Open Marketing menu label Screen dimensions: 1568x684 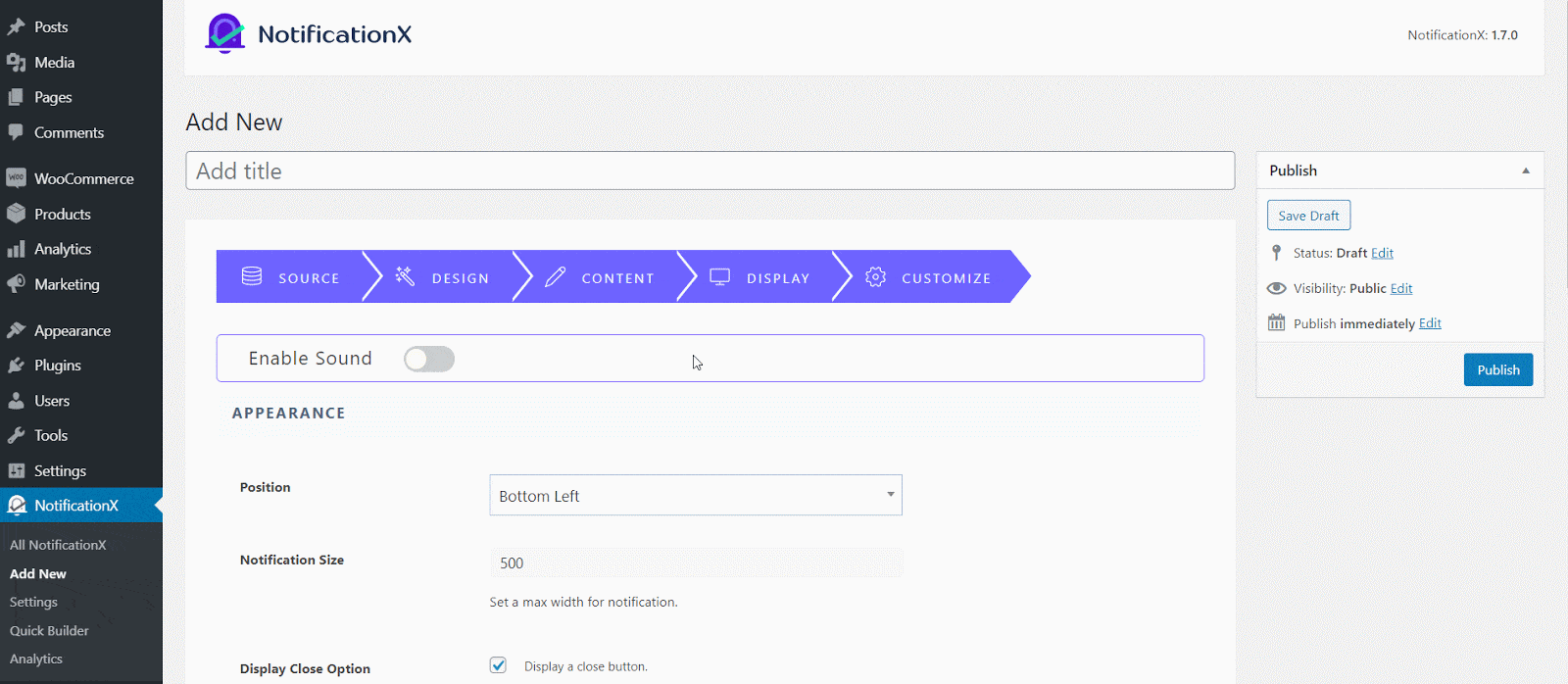tap(67, 284)
